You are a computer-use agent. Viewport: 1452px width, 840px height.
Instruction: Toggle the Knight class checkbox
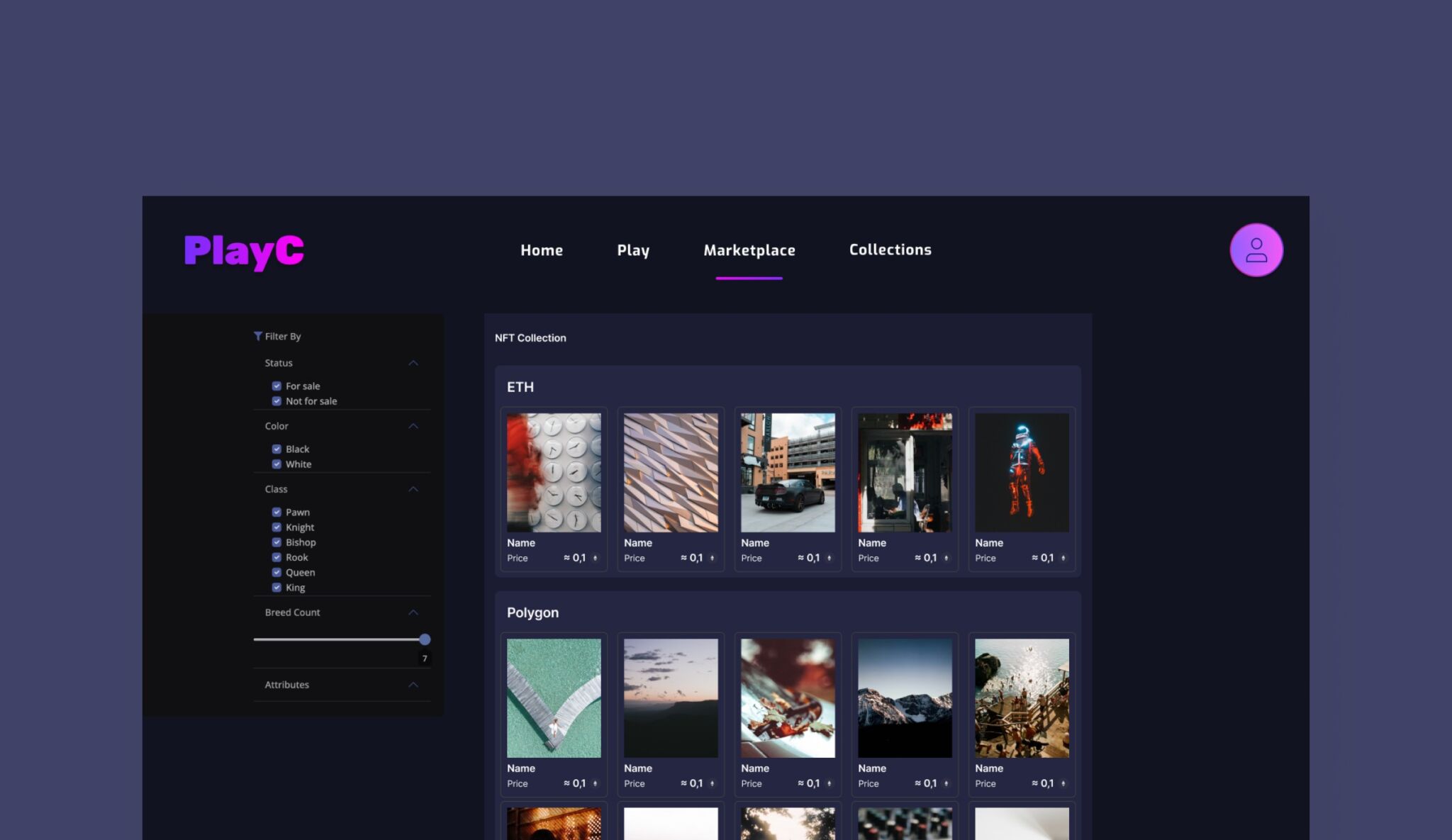(277, 527)
